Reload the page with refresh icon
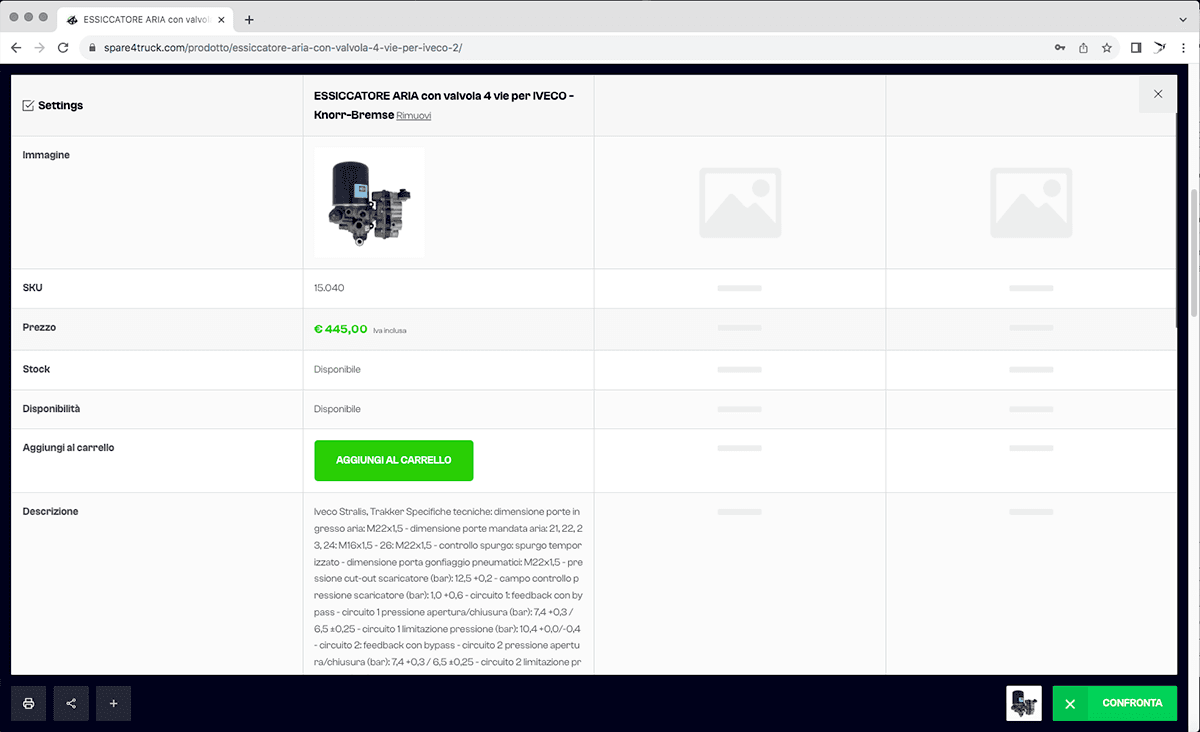Image resolution: width=1200 pixels, height=732 pixels. point(63,47)
